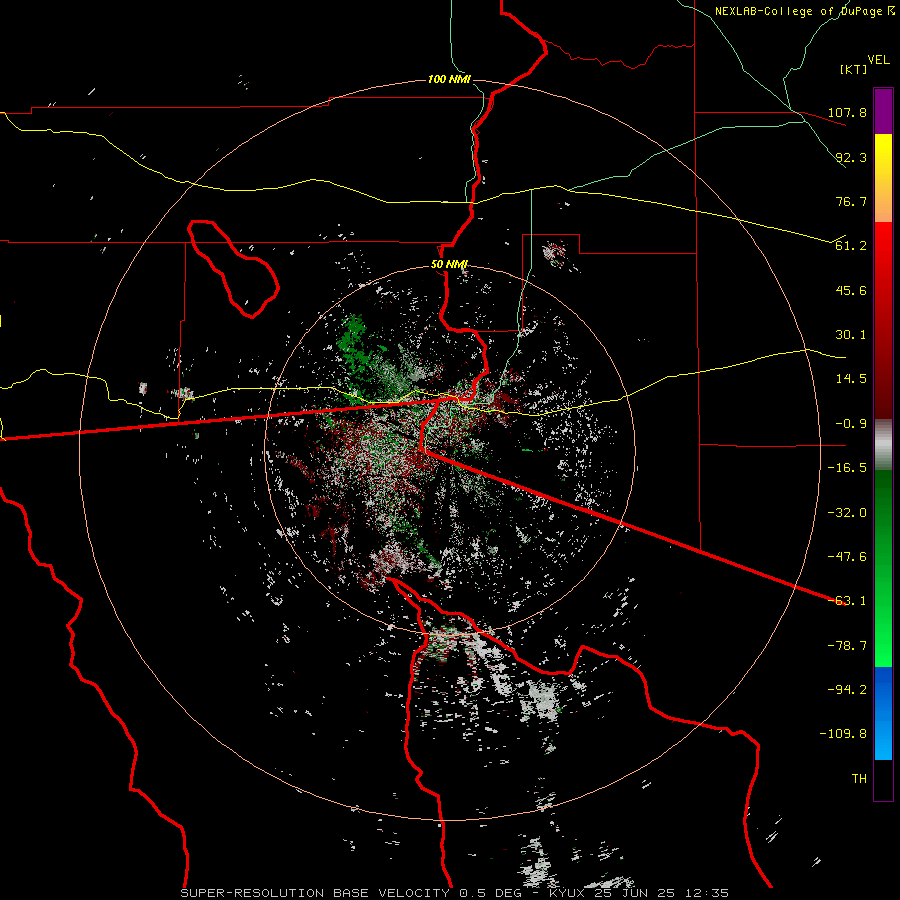The width and height of the screenshot is (900, 900).
Task: Click the -47.6 legend value
Action: (x=847, y=557)
